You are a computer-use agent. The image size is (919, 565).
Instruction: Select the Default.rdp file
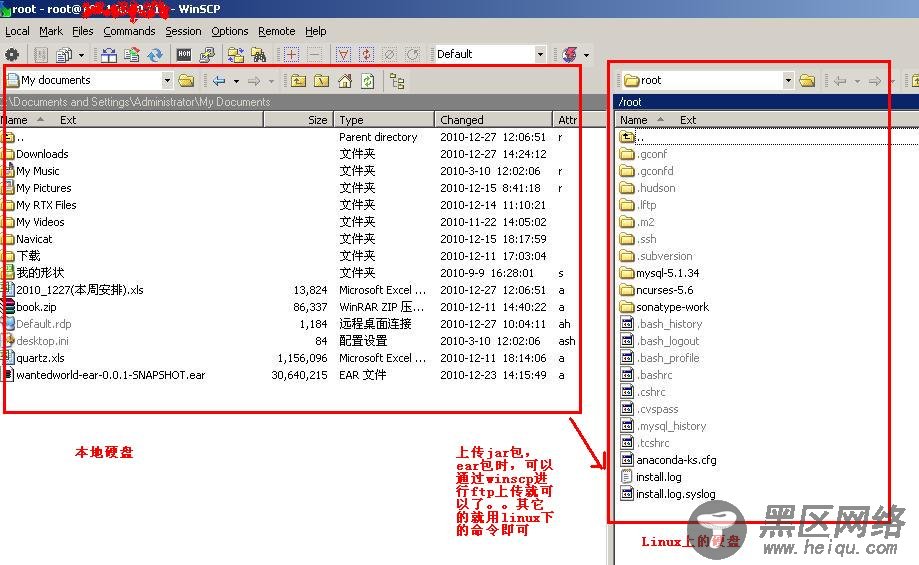(43, 324)
